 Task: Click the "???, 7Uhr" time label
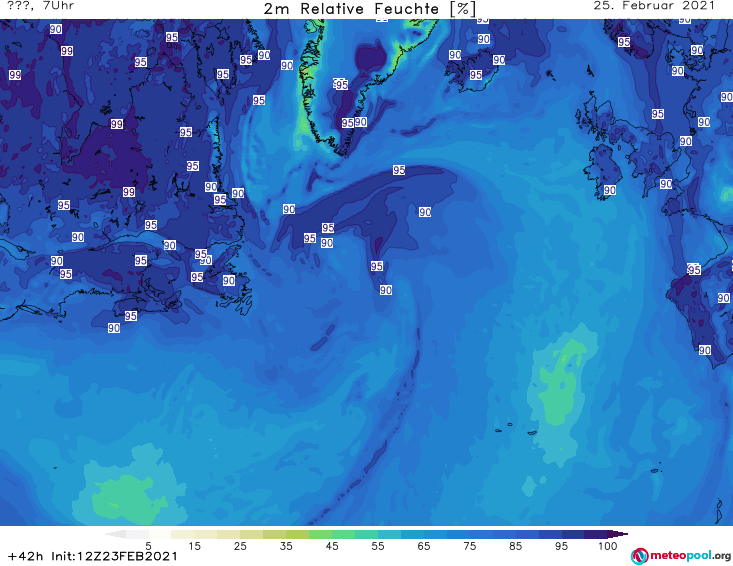(x=41, y=6)
